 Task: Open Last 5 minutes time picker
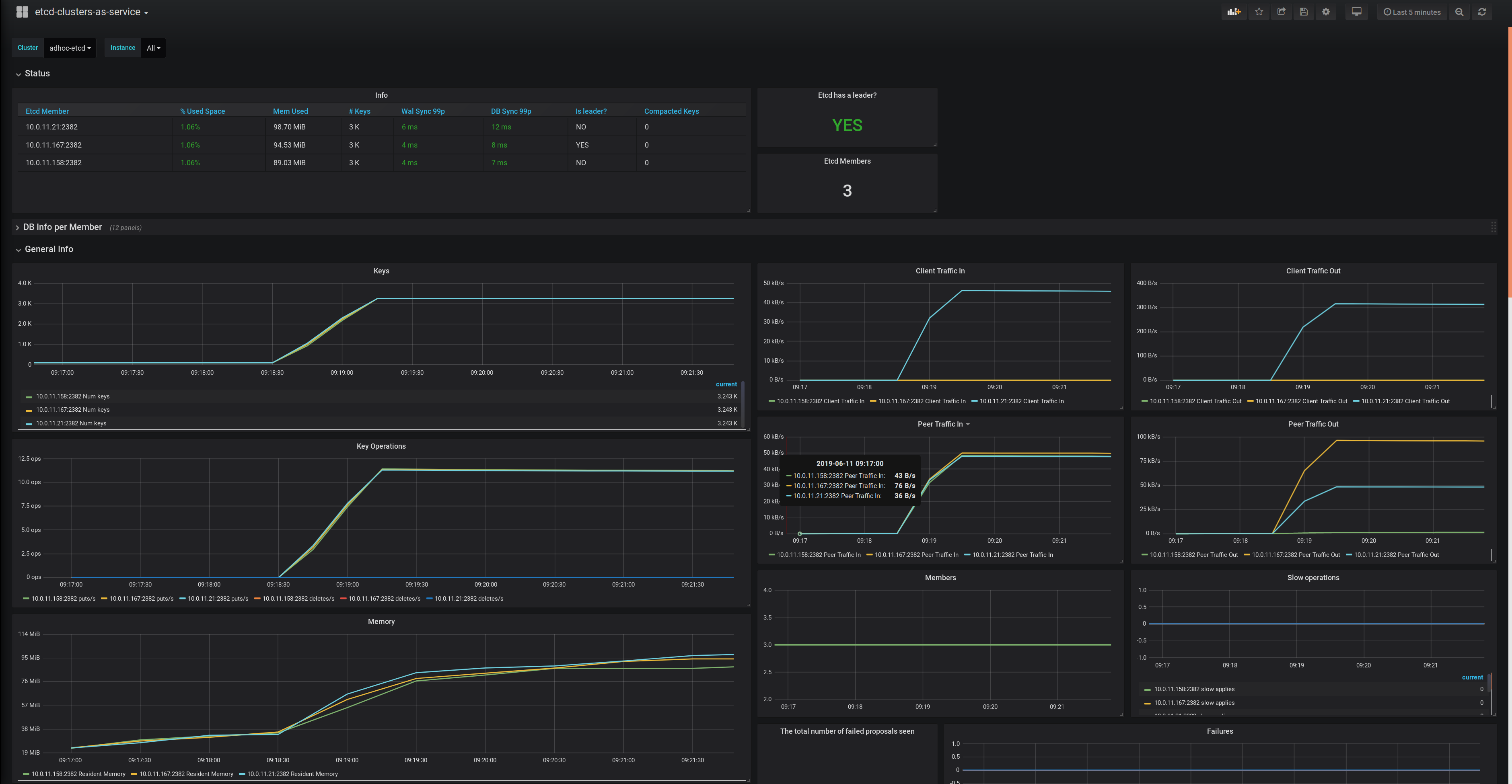tap(1411, 12)
